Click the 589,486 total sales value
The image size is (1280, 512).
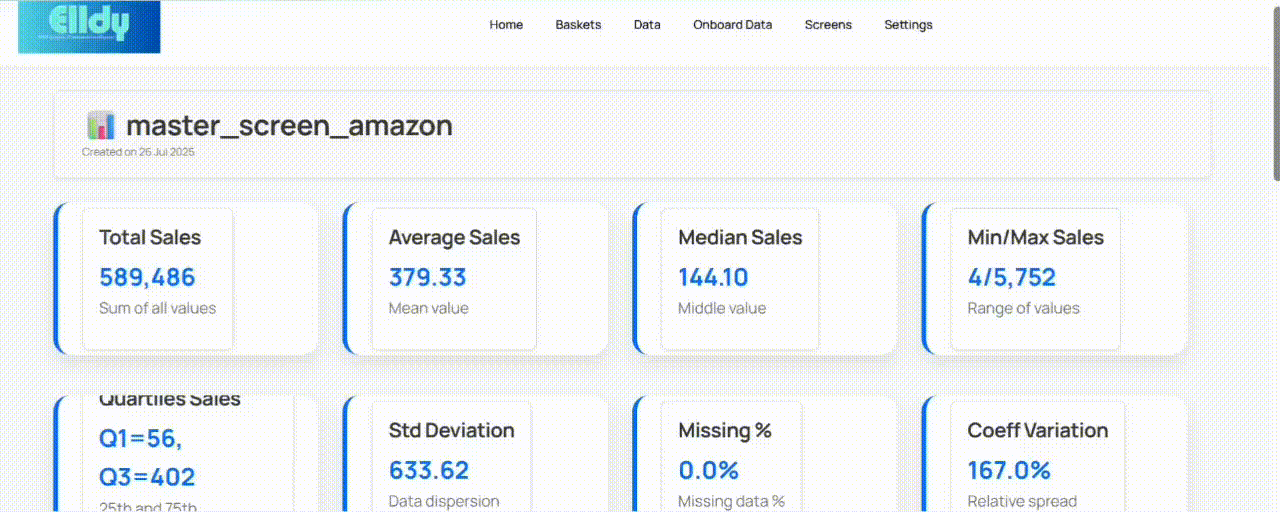pos(147,277)
